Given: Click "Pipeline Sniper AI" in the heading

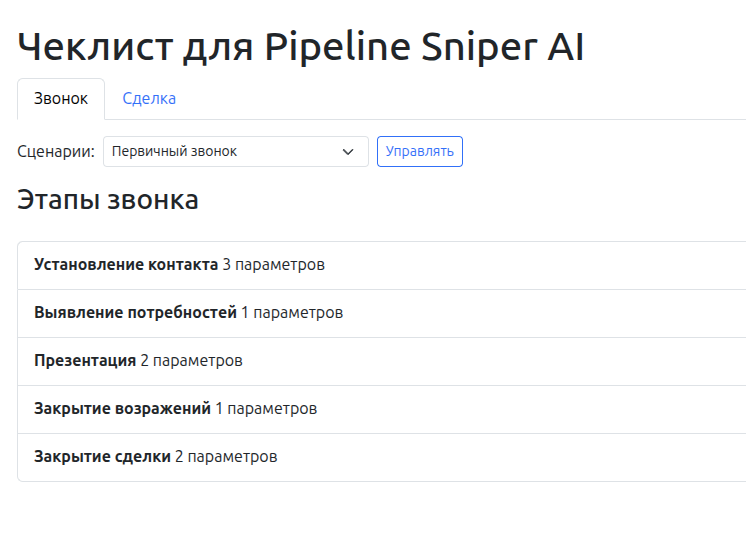Looking at the screenshot, I should pyautogui.click(x=424, y=48).
